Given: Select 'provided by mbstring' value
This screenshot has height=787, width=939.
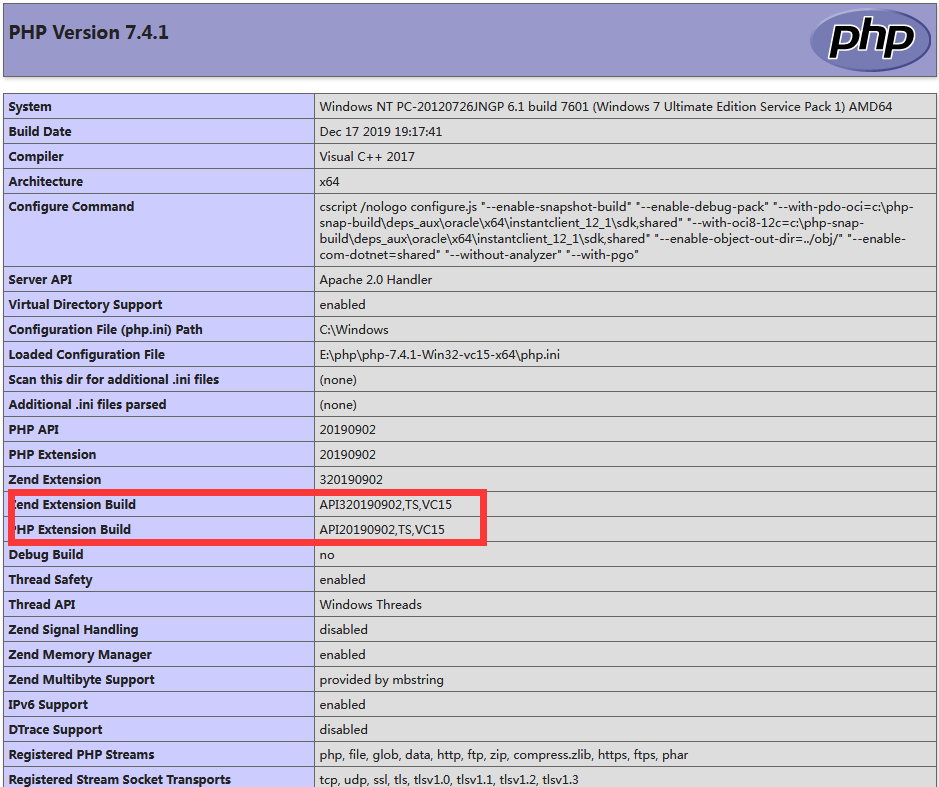Looking at the screenshot, I should pyautogui.click(x=381, y=680).
